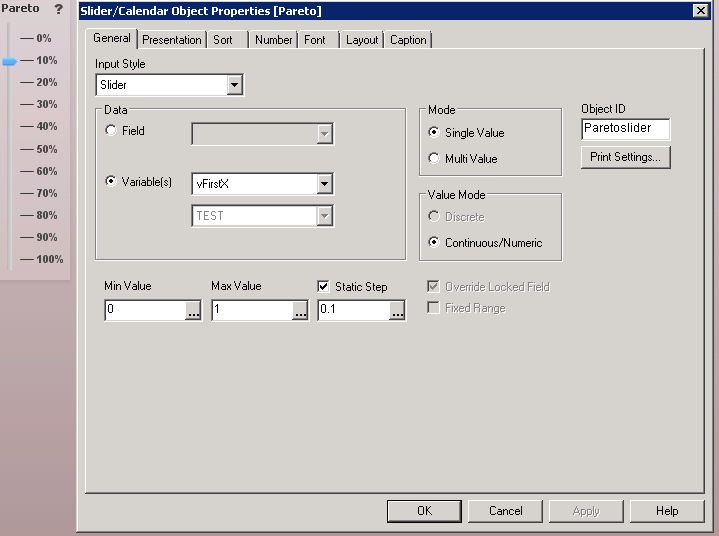Open the Number tab
This screenshot has height=536, width=719.
tap(273, 40)
